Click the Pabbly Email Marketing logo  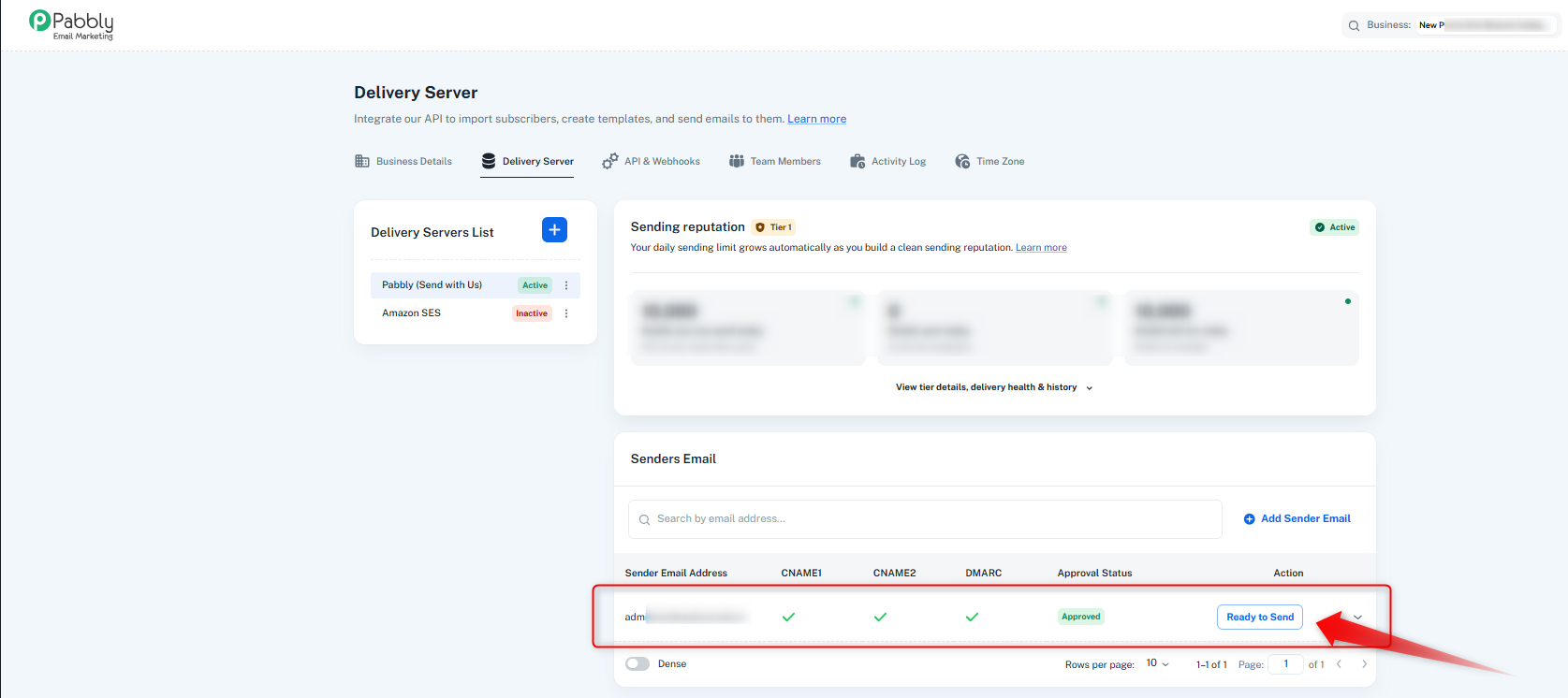71,25
